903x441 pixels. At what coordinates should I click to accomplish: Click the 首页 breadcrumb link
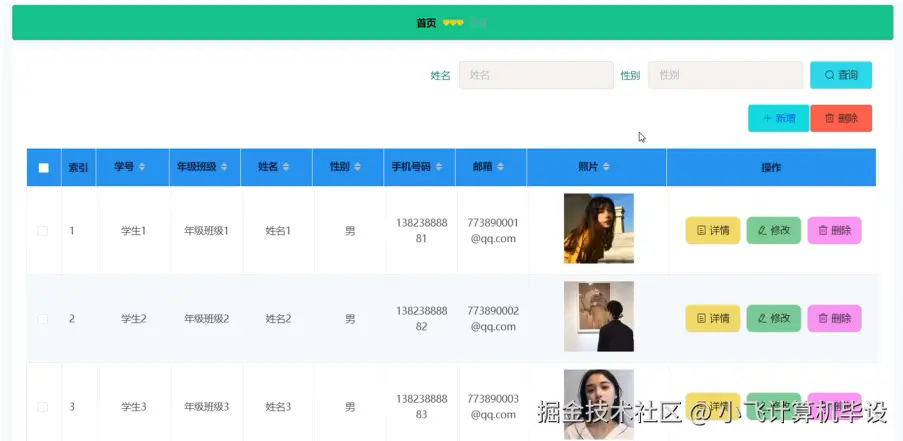426,23
